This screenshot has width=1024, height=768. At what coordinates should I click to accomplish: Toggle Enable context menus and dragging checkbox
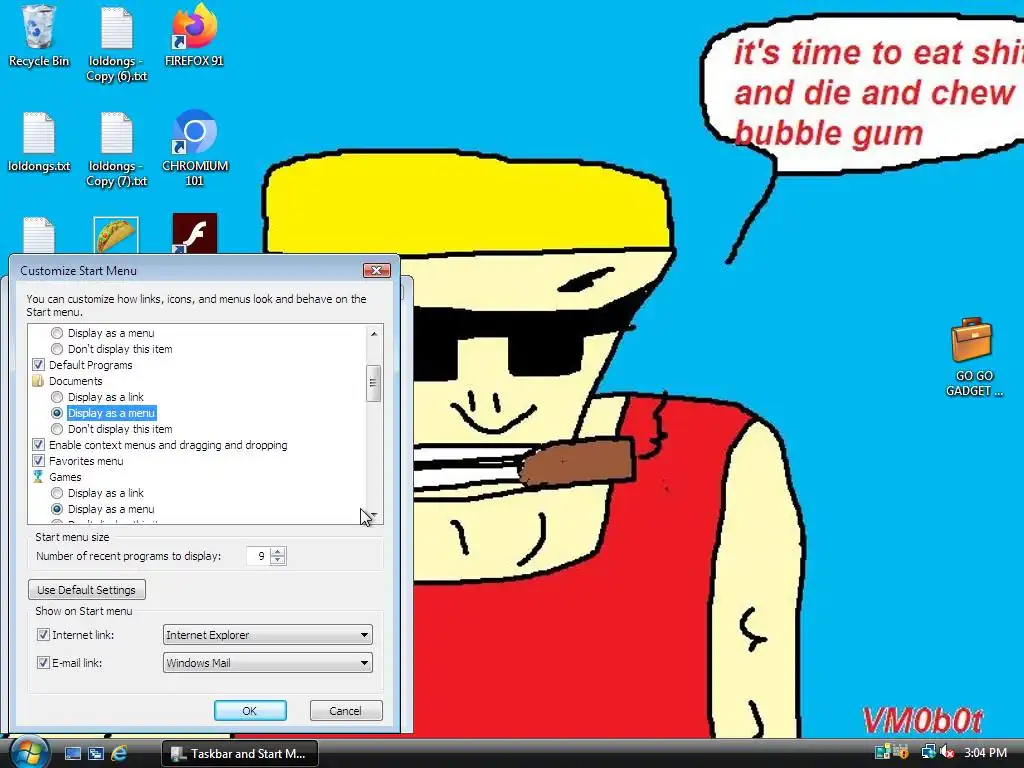coord(39,445)
